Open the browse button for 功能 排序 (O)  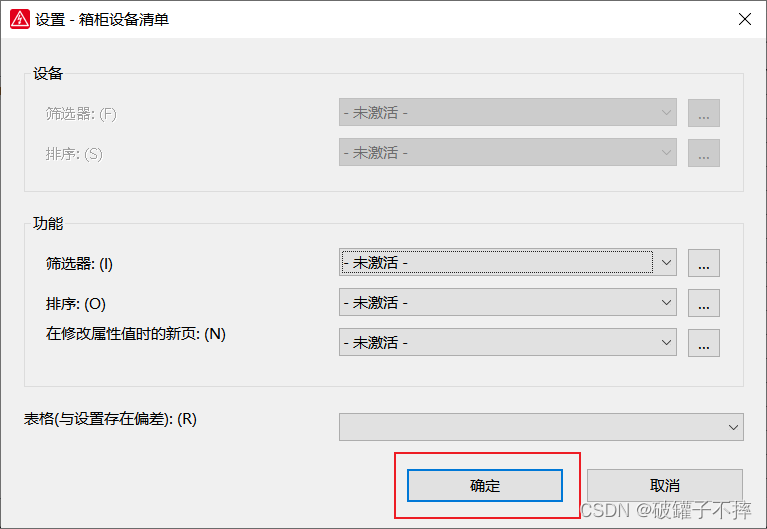(704, 302)
